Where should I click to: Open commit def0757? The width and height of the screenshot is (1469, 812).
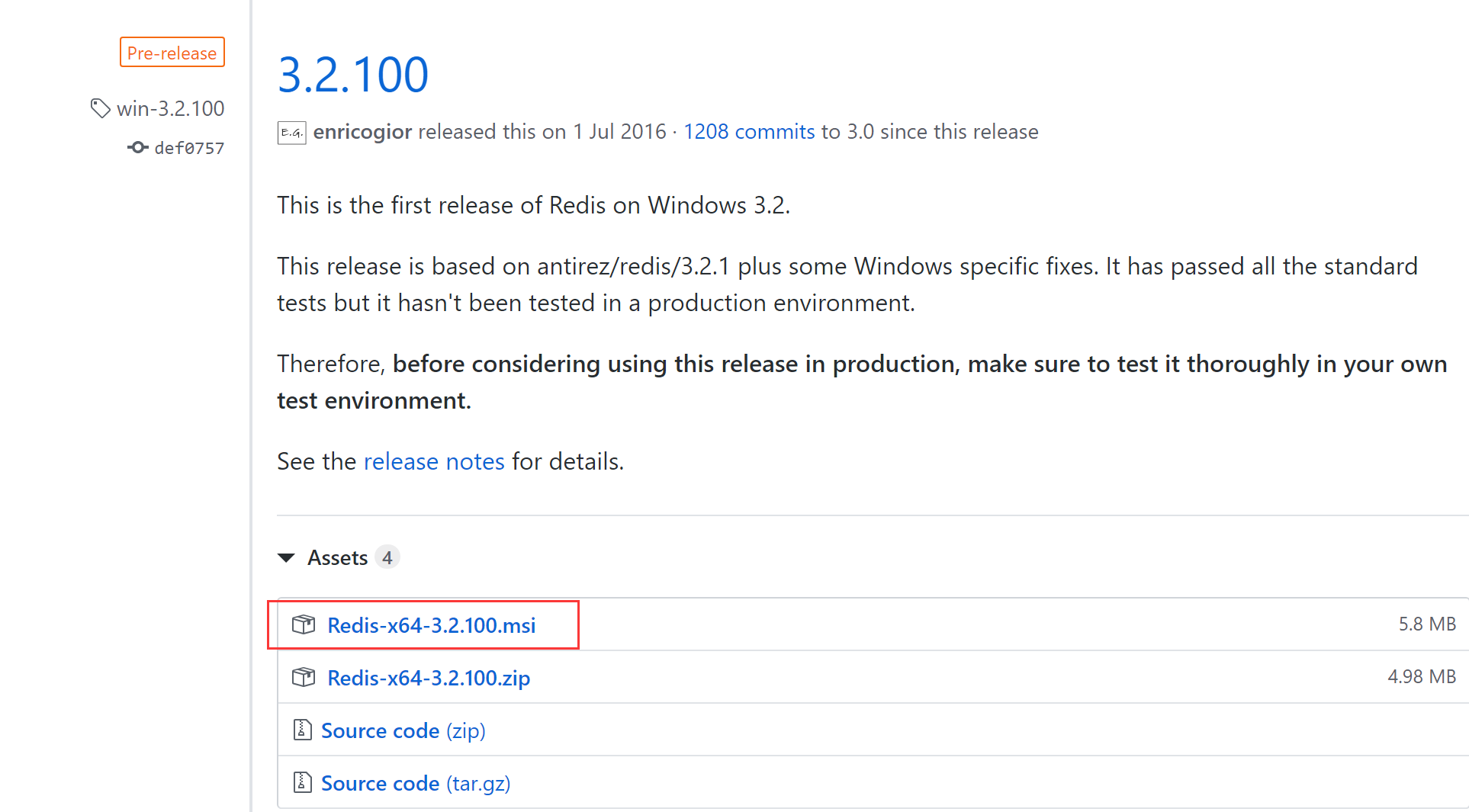tap(189, 148)
